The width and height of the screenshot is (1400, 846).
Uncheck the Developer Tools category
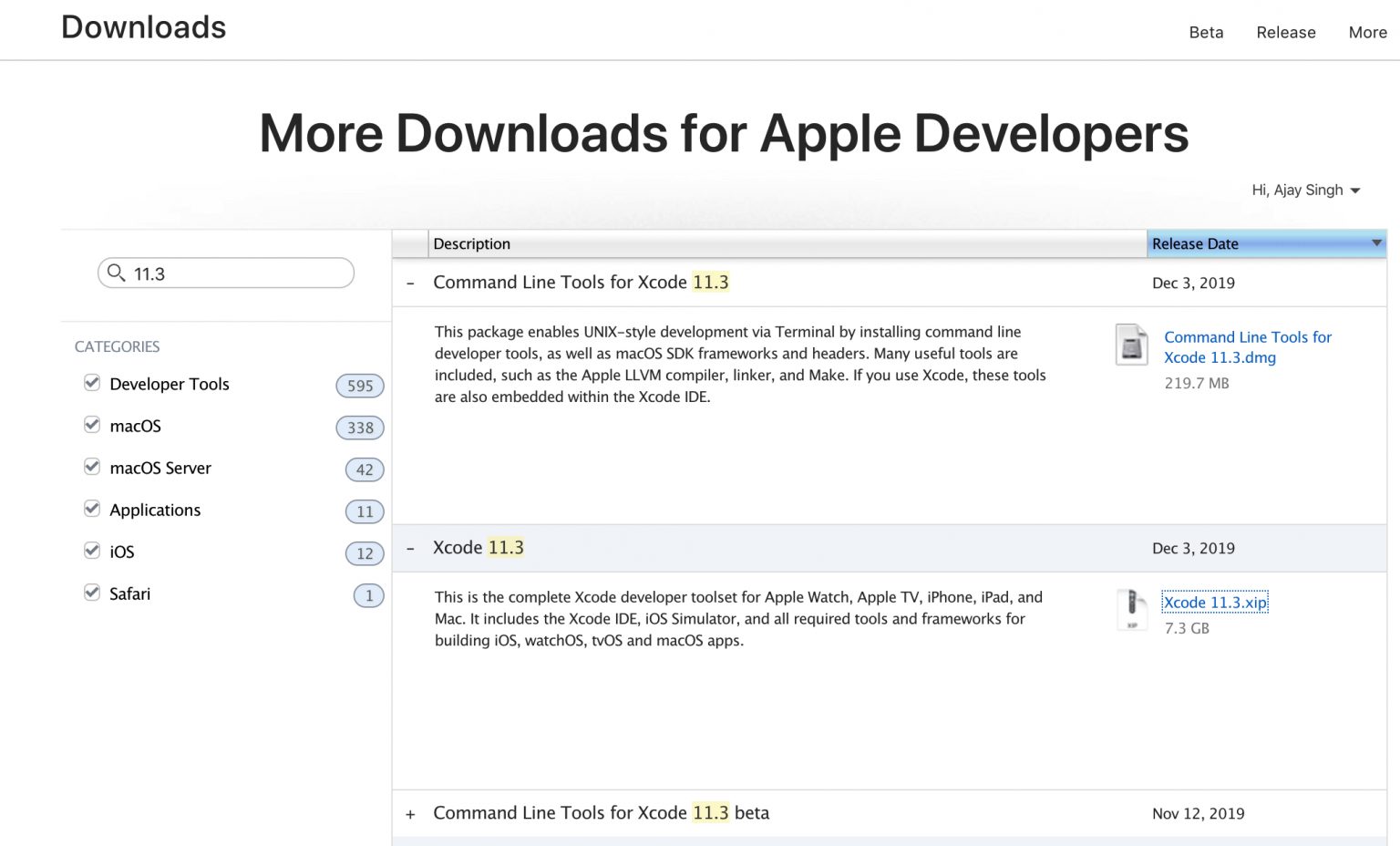[92, 383]
